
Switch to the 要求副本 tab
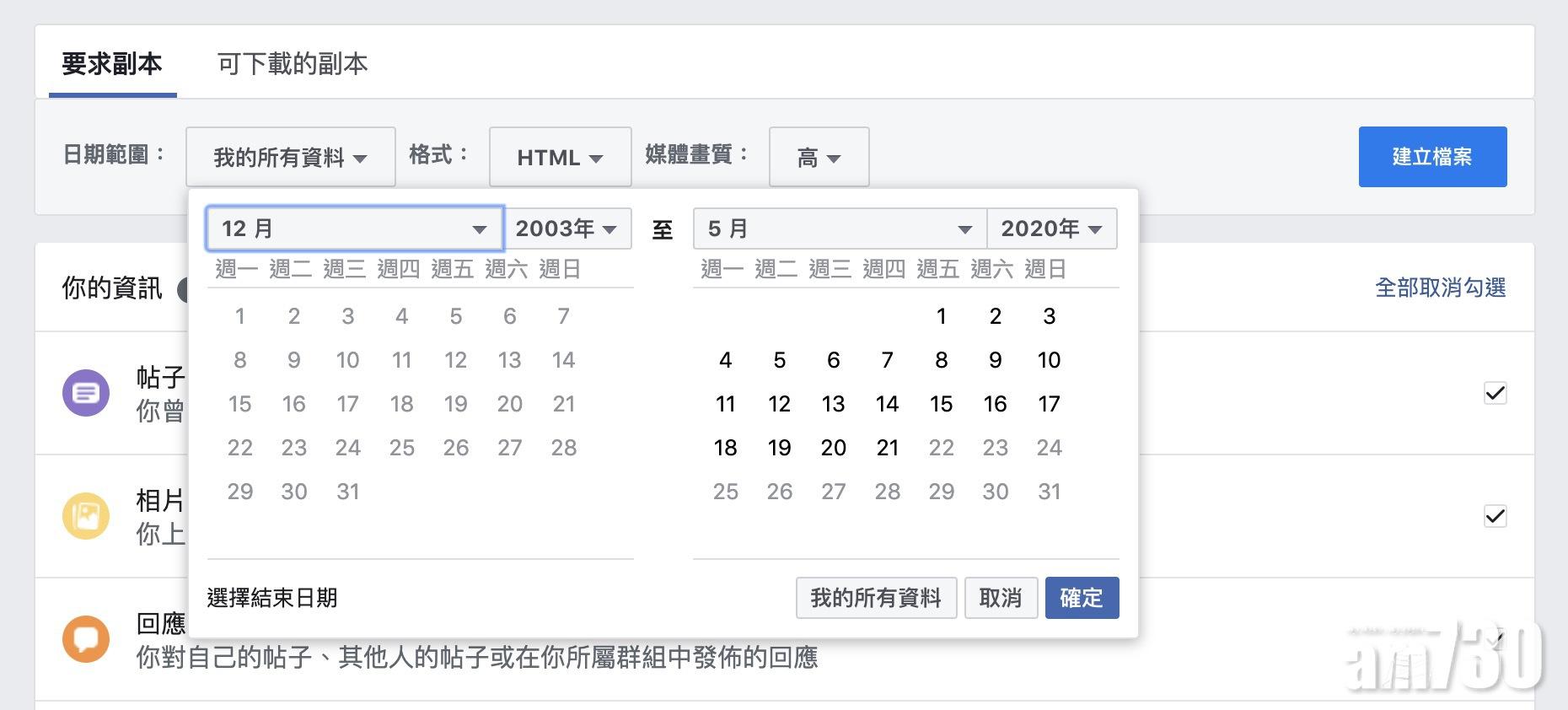pos(112,64)
